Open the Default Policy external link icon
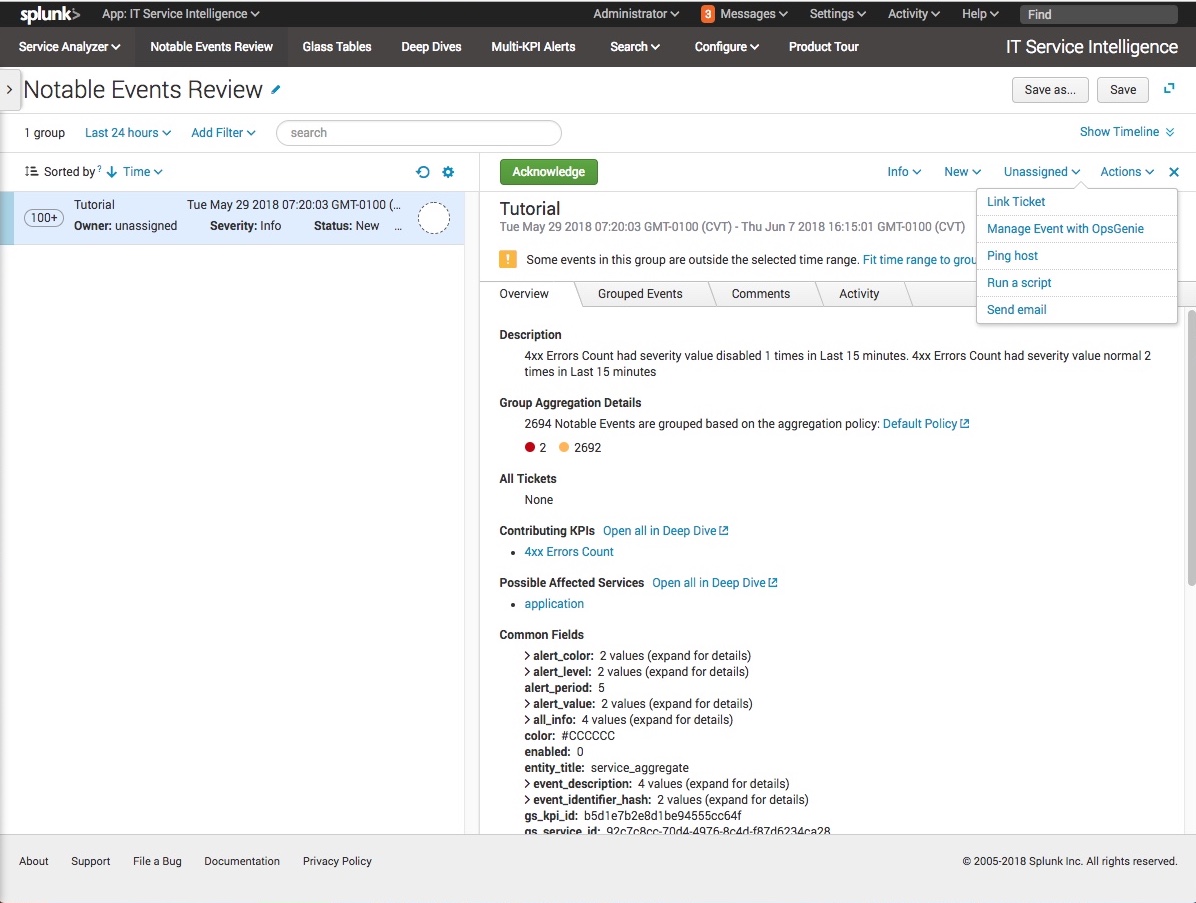Screen dimensions: 1196x903 pyautogui.click(x=965, y=423)
